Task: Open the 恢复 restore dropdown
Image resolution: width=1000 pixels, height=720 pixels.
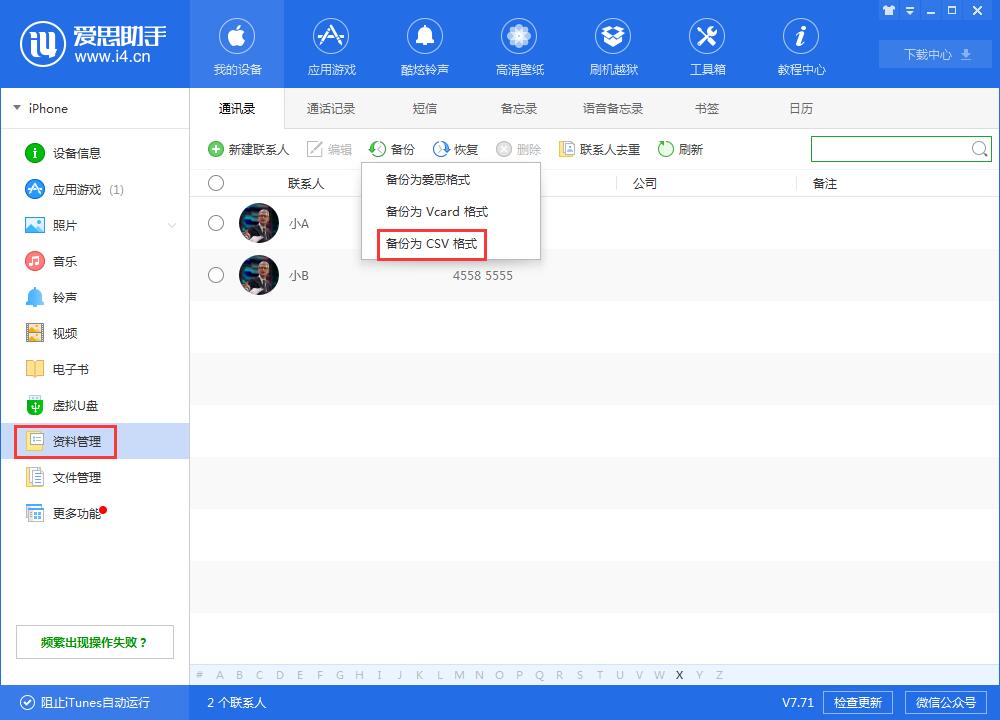Action: (x=455, y=149)
